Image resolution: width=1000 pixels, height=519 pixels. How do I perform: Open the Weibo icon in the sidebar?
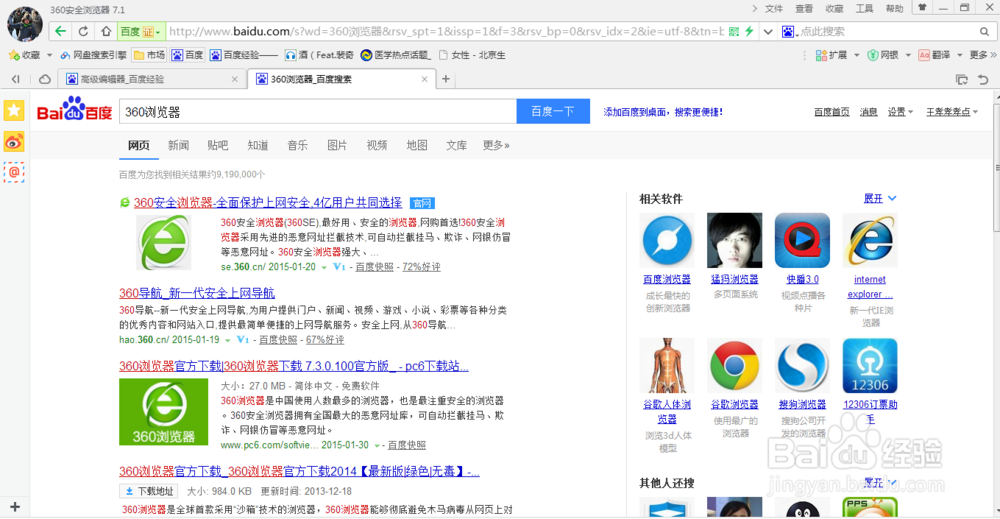(14, 142)
